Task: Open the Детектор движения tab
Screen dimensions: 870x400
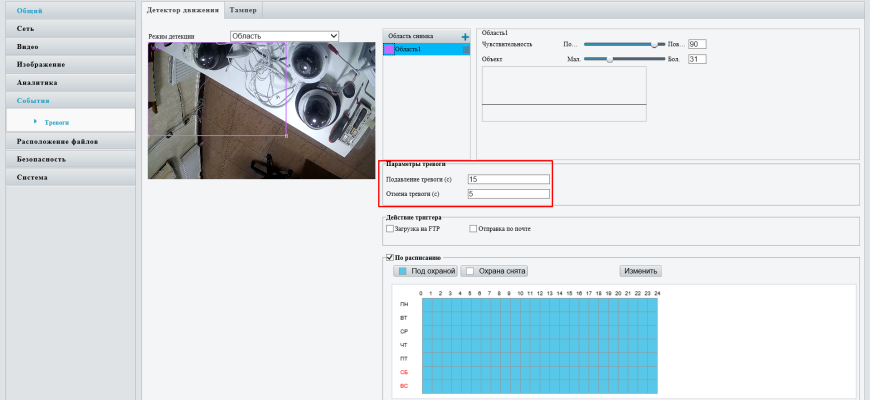Action: click(181, 9)
